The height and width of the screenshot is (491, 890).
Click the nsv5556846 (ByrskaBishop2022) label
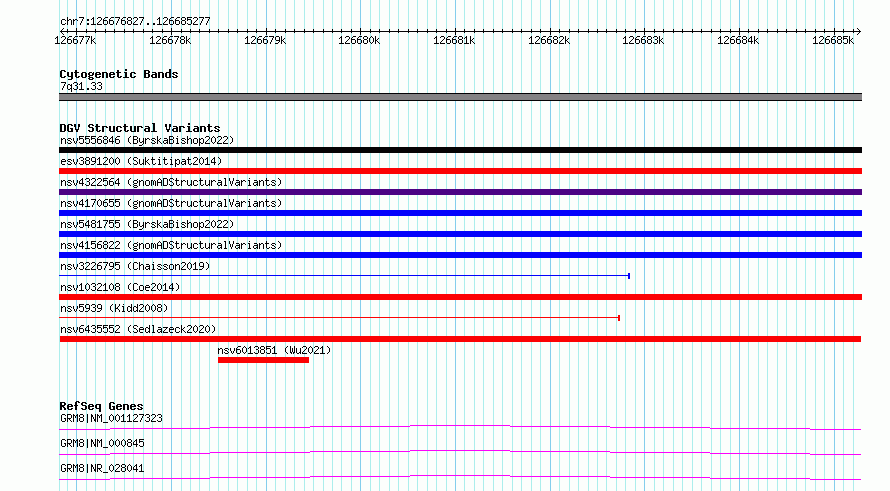pyautogui.click(x=147, y=140)
